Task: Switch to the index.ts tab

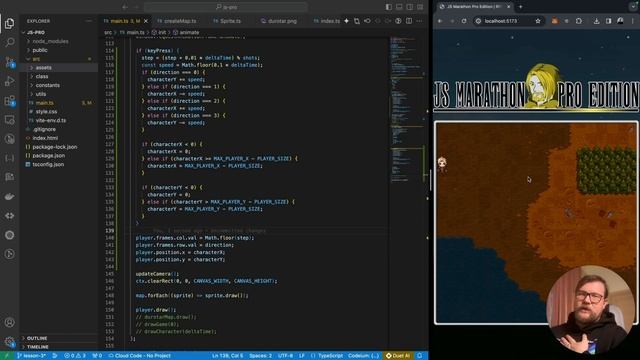Action: tap(327, 21)
